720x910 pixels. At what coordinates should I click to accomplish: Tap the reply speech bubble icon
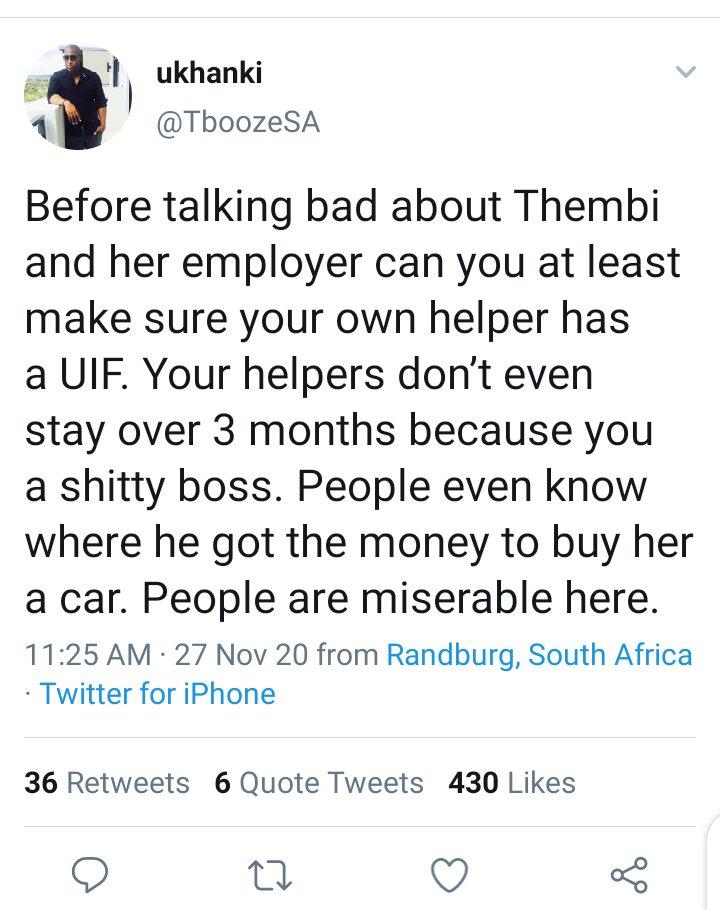point(89,874)
